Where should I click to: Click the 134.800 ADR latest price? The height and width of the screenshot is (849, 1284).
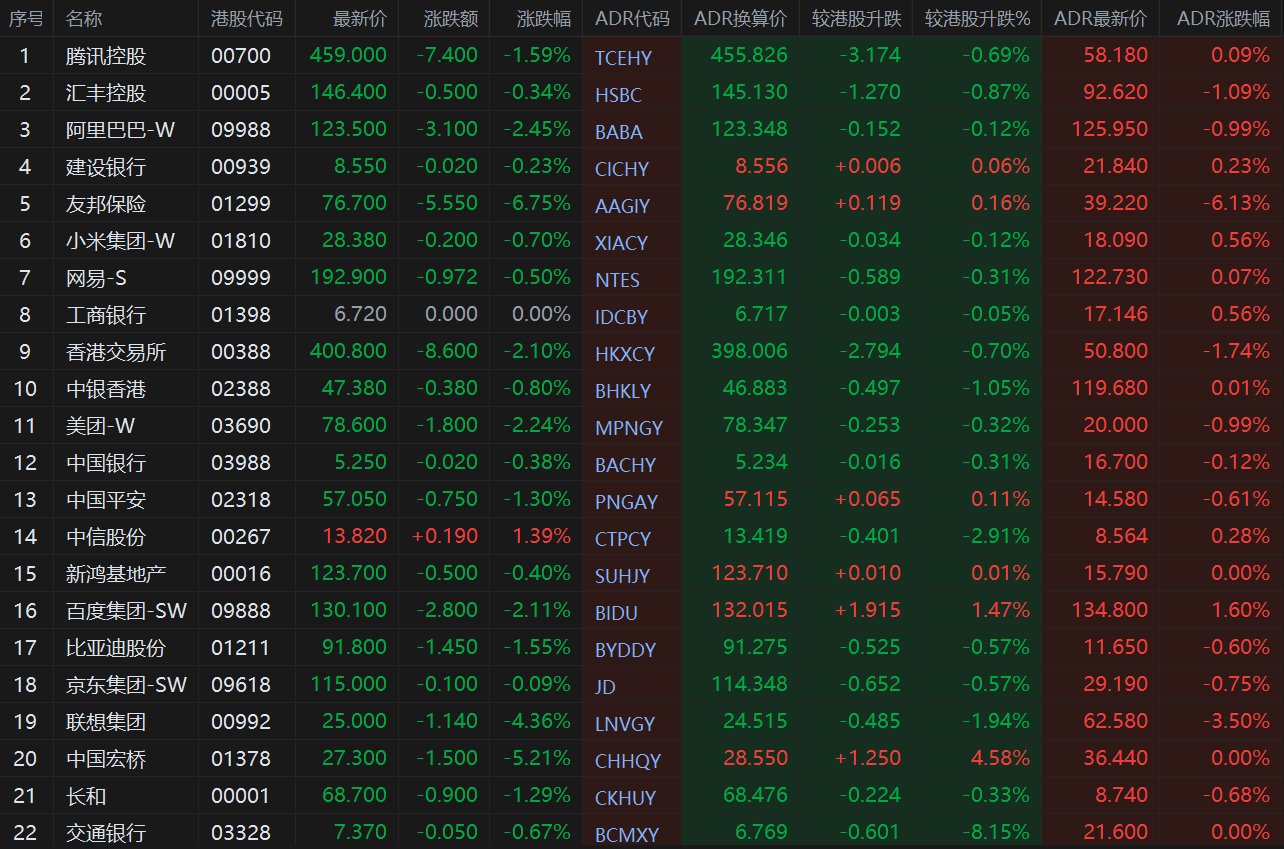1110,611
